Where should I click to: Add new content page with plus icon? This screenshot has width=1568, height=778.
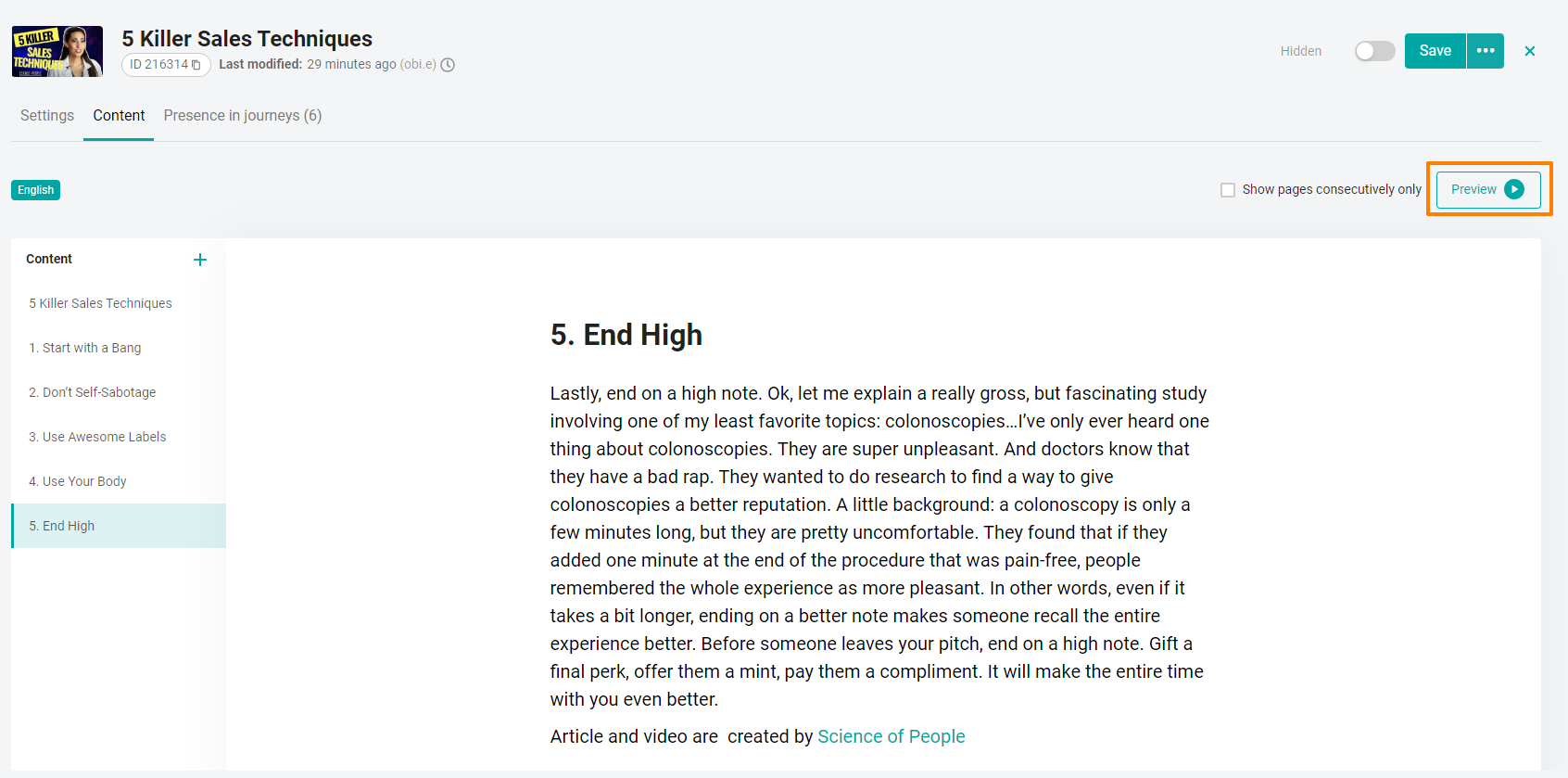[200, 260]
